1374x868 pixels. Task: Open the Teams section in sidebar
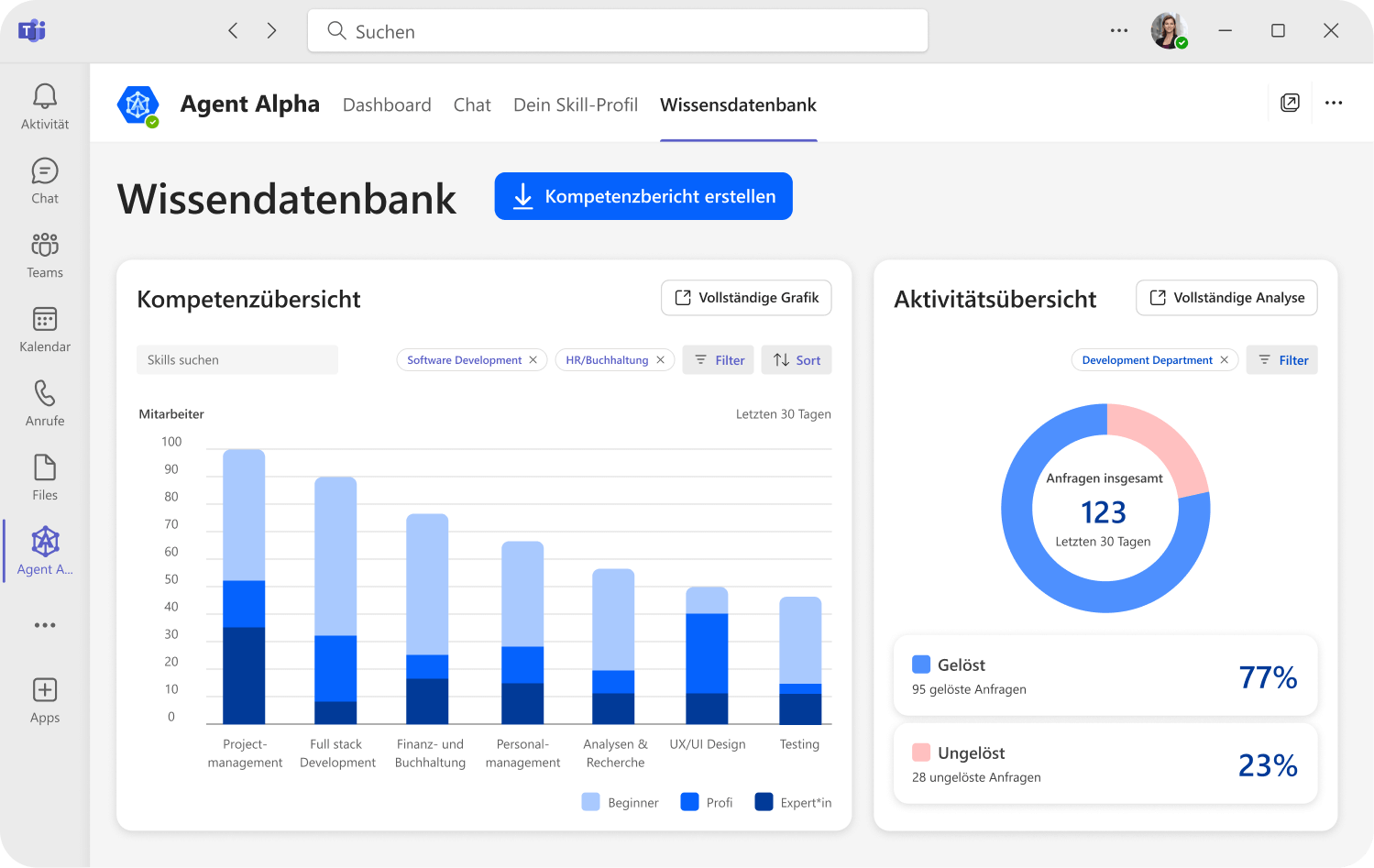(x=45, y=246)
